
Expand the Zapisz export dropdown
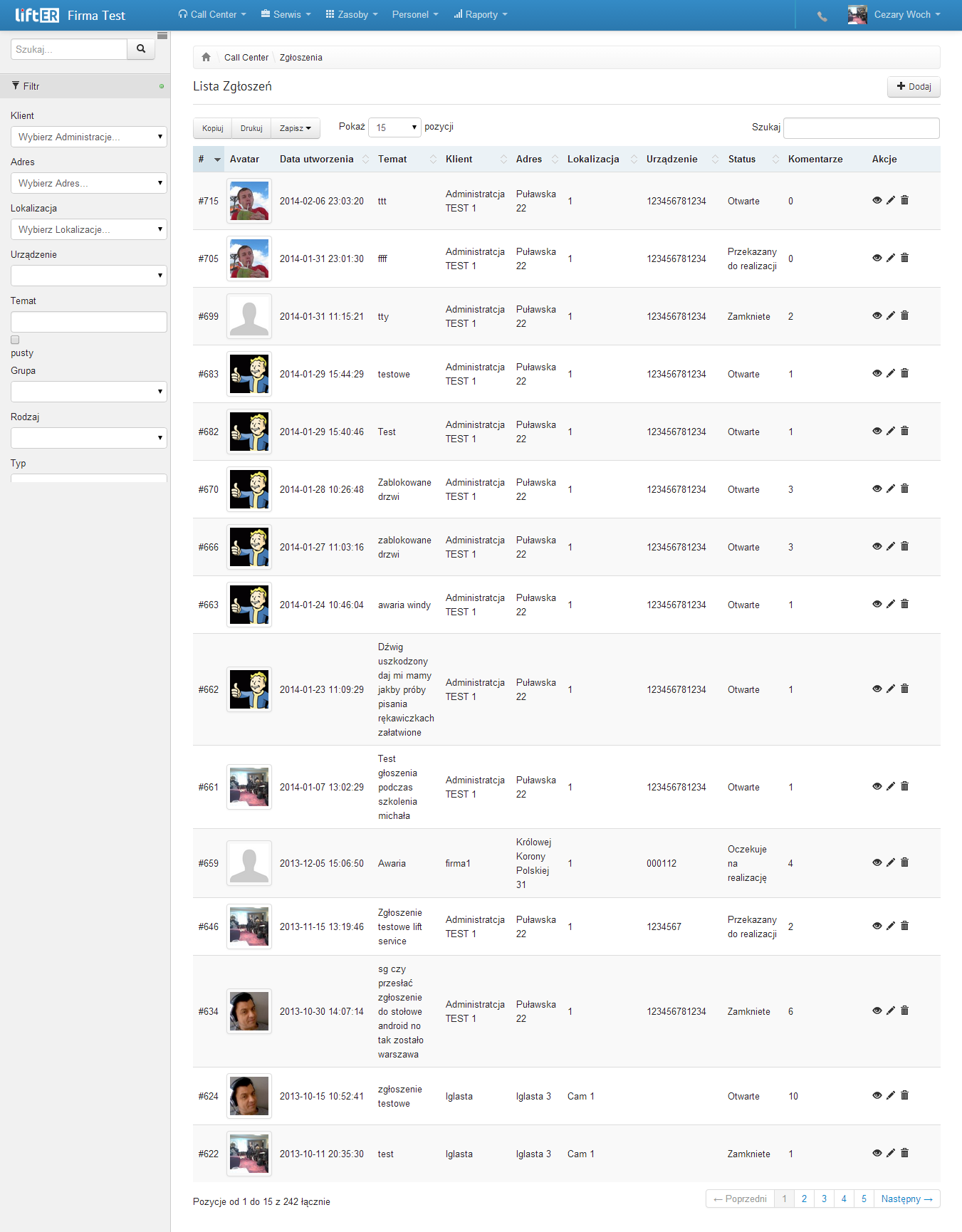[296, 128]
